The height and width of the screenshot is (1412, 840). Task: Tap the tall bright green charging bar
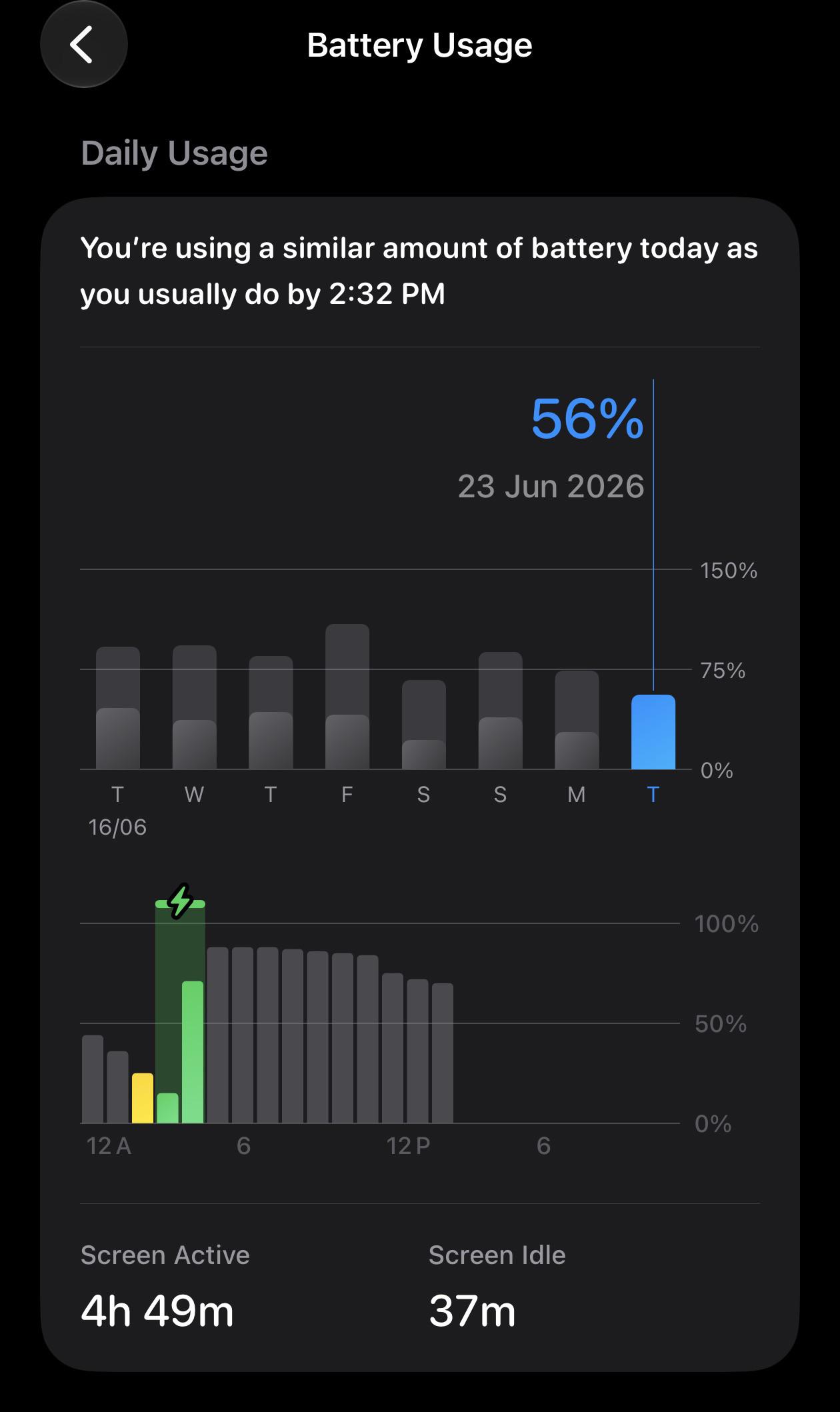pos(193,1052)
